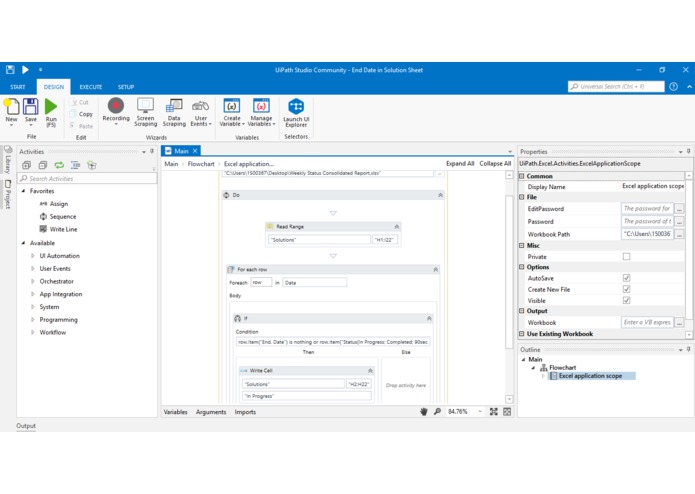
Task: Collapse the Options property section
Action: point(522,267)
